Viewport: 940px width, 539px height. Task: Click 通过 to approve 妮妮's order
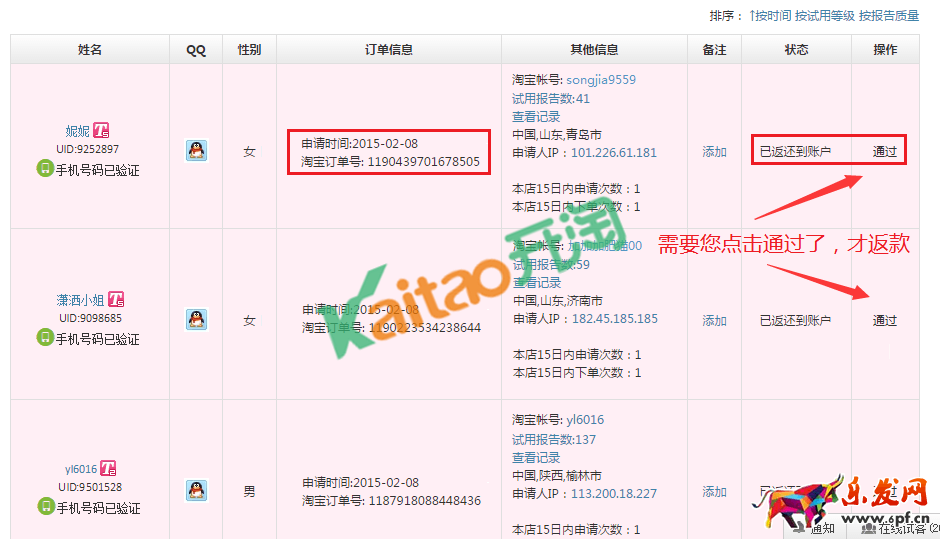(x=884, y=152)
